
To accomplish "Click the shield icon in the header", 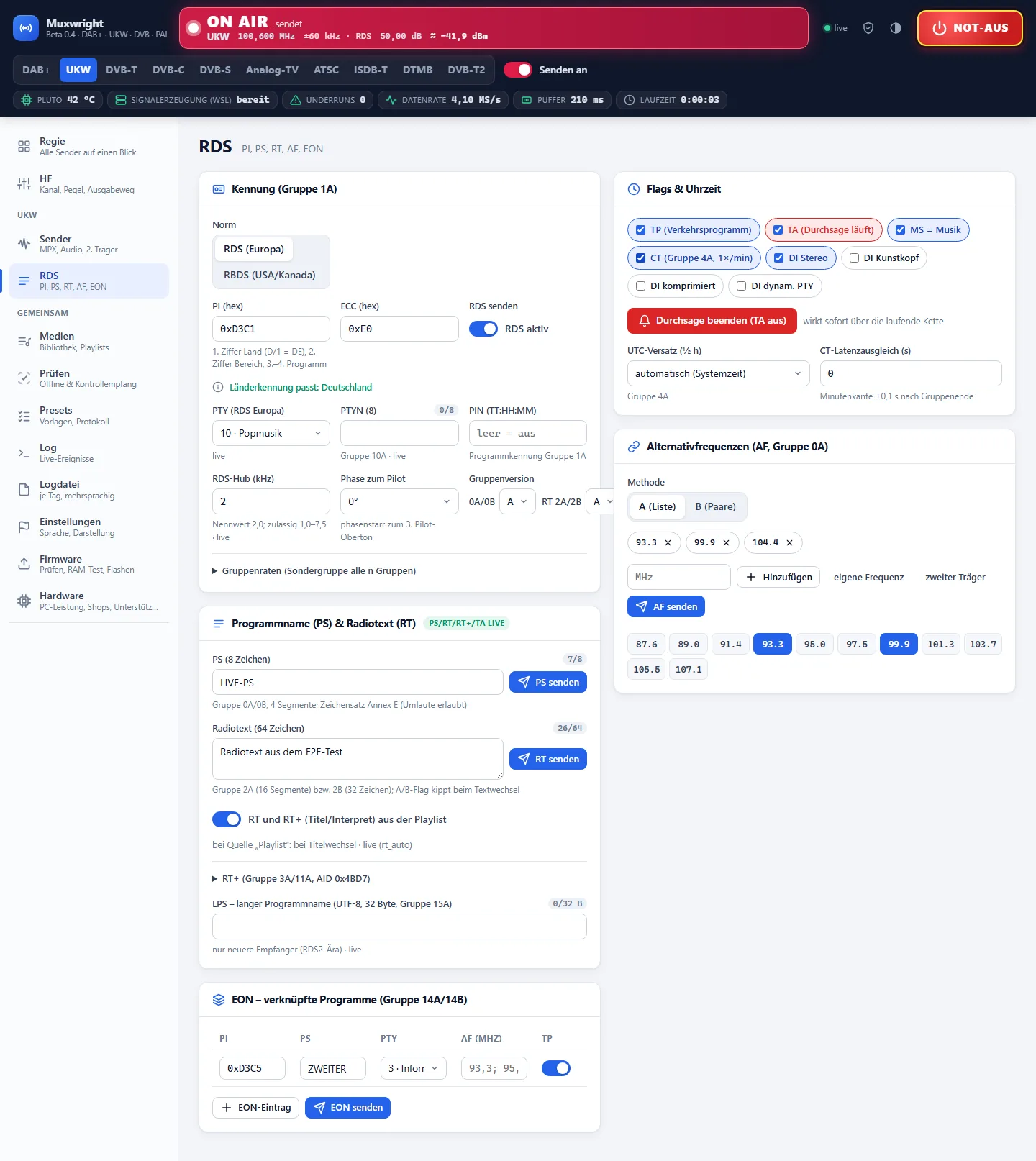I will [868, 28].
